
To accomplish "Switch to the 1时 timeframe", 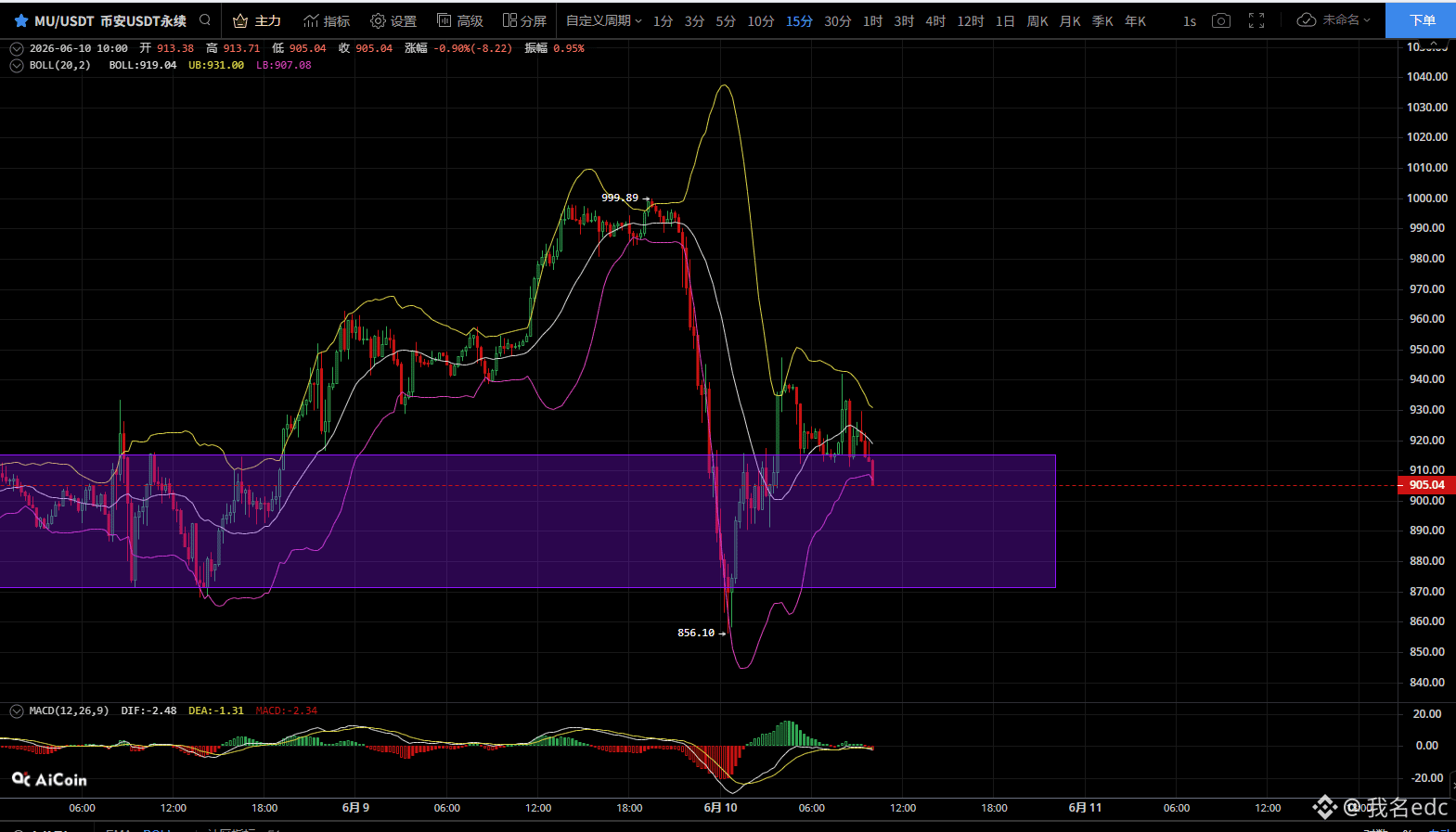I will (873, 20).
